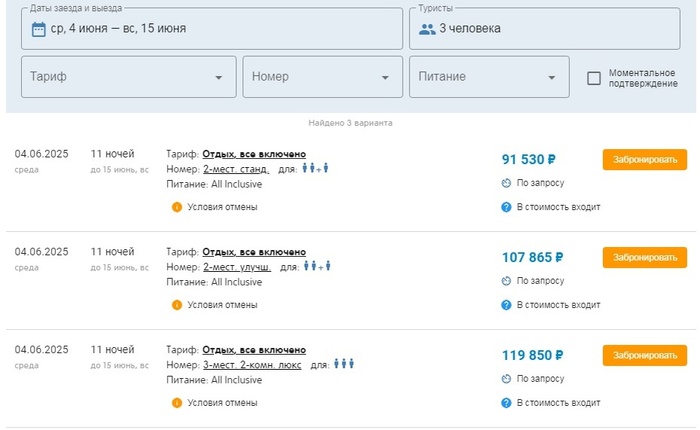This screenshot has width=700, height=430.
Task: Click the blue question icon in the 107 865 ₽ row
Action: (506, 305)
